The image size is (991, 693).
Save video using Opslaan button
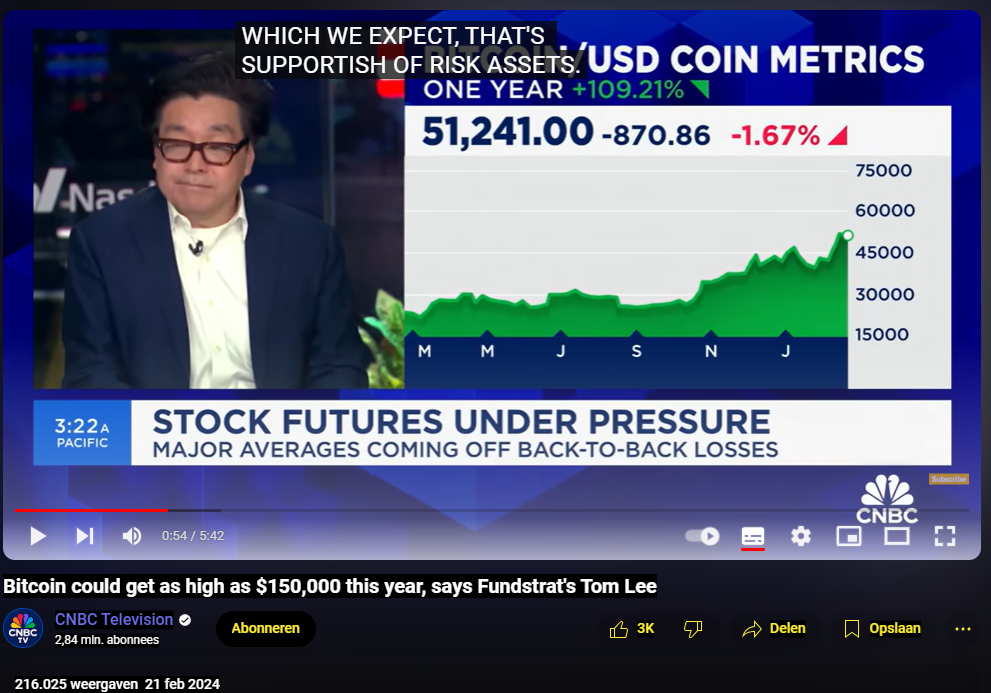tap(882, 629)
